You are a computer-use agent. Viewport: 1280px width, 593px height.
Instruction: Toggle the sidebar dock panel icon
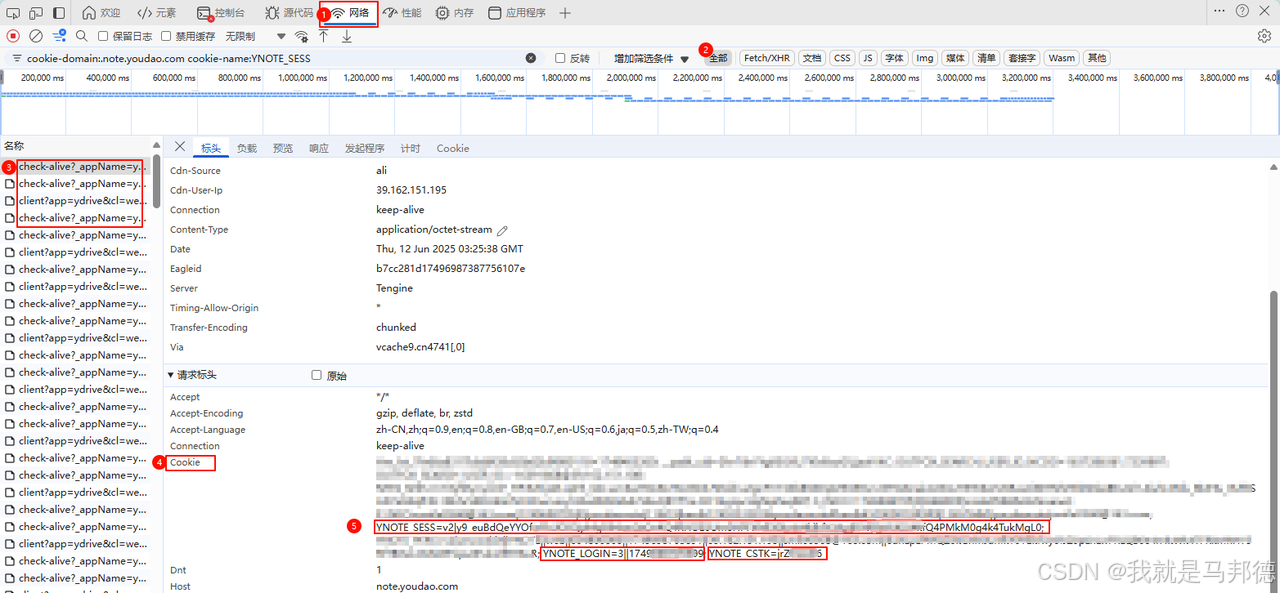(x=59, y=13)
